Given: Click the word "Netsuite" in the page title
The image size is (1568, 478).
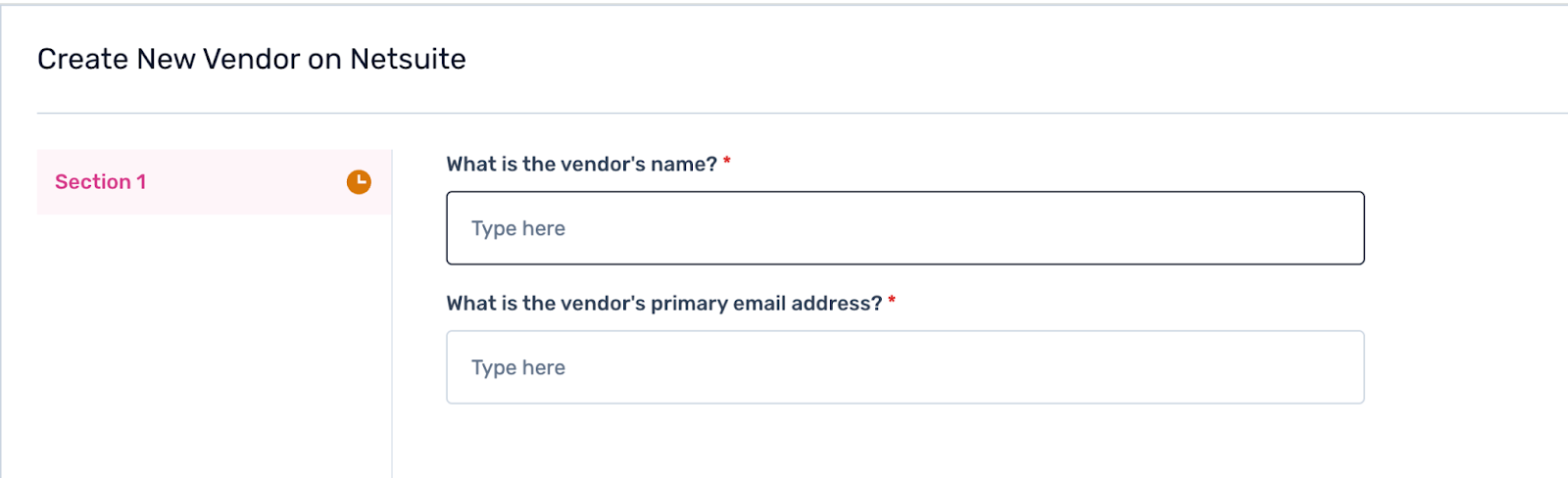Looking at the screenshot, I should pos(408,59).
